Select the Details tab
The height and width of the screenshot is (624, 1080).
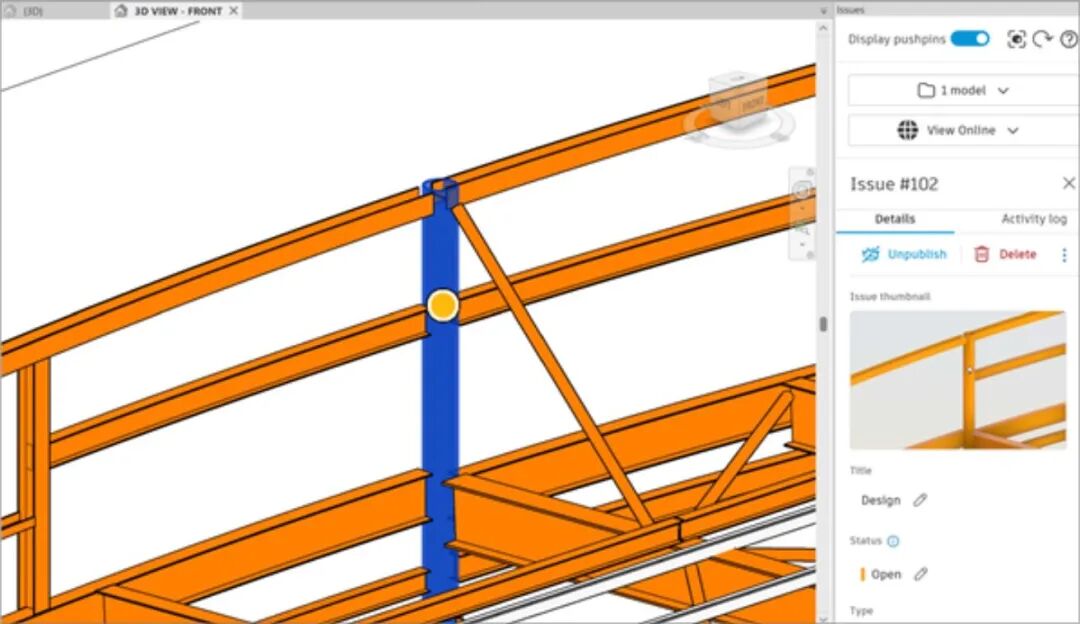894,219
